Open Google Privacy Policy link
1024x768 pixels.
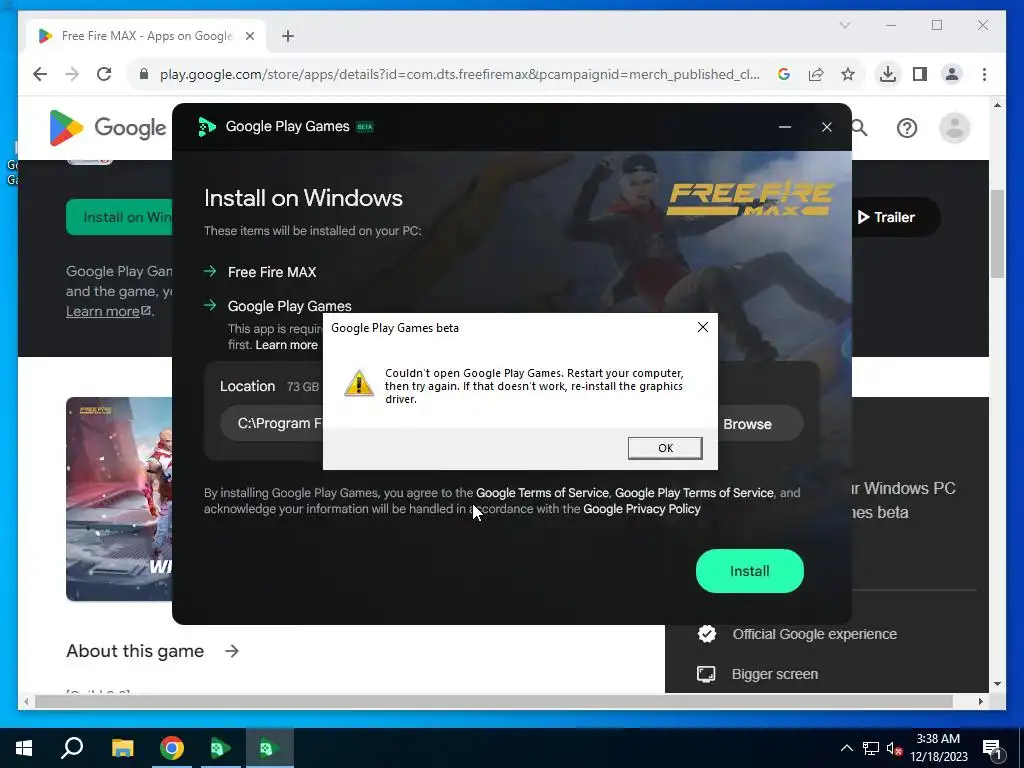pos(641,509)
